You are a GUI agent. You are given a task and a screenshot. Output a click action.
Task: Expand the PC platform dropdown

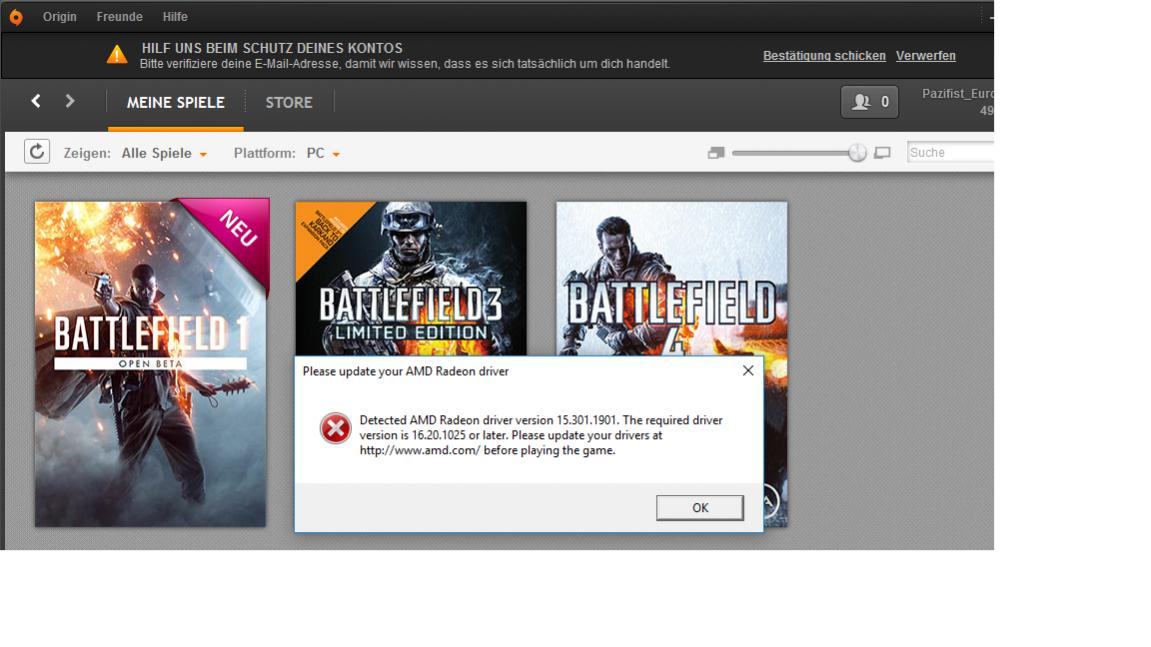(x=323, y=153)
